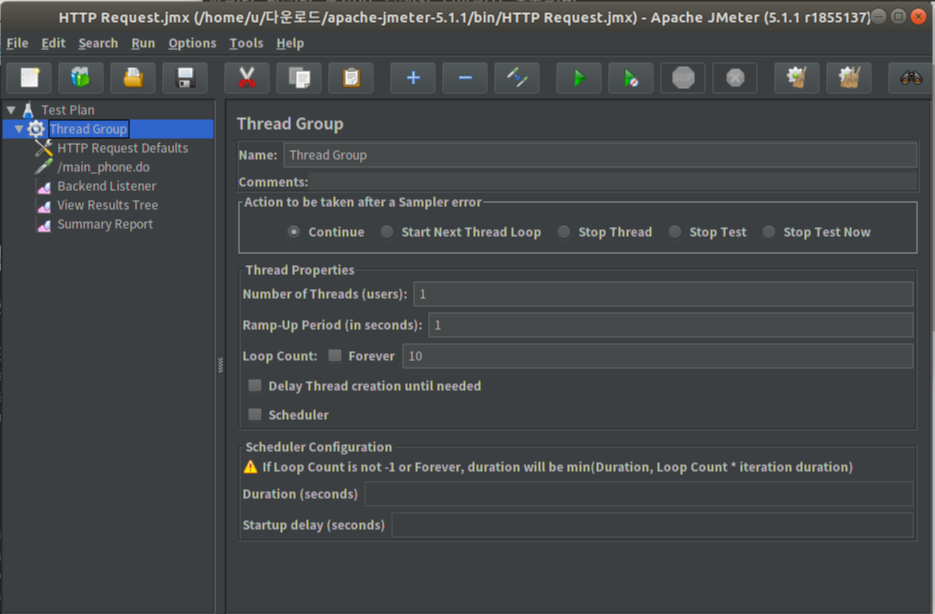Save the test plan with floppy icon
This screenshot has height=614, width=935.
[185, 78]
